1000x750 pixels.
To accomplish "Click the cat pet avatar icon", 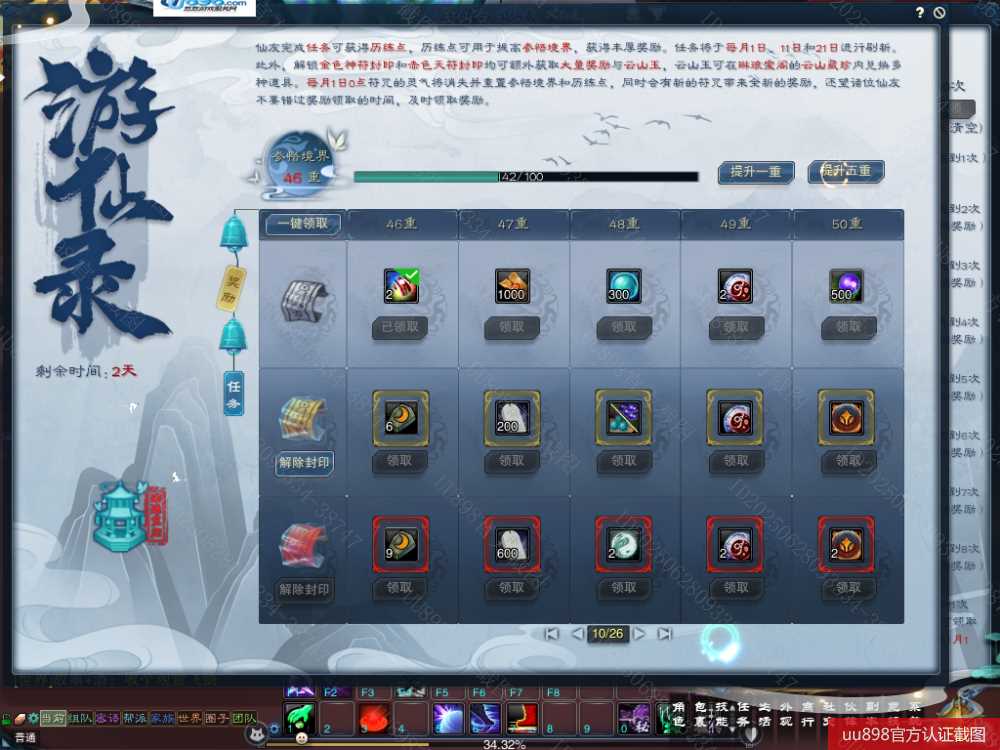I will (x=258, y=733).
